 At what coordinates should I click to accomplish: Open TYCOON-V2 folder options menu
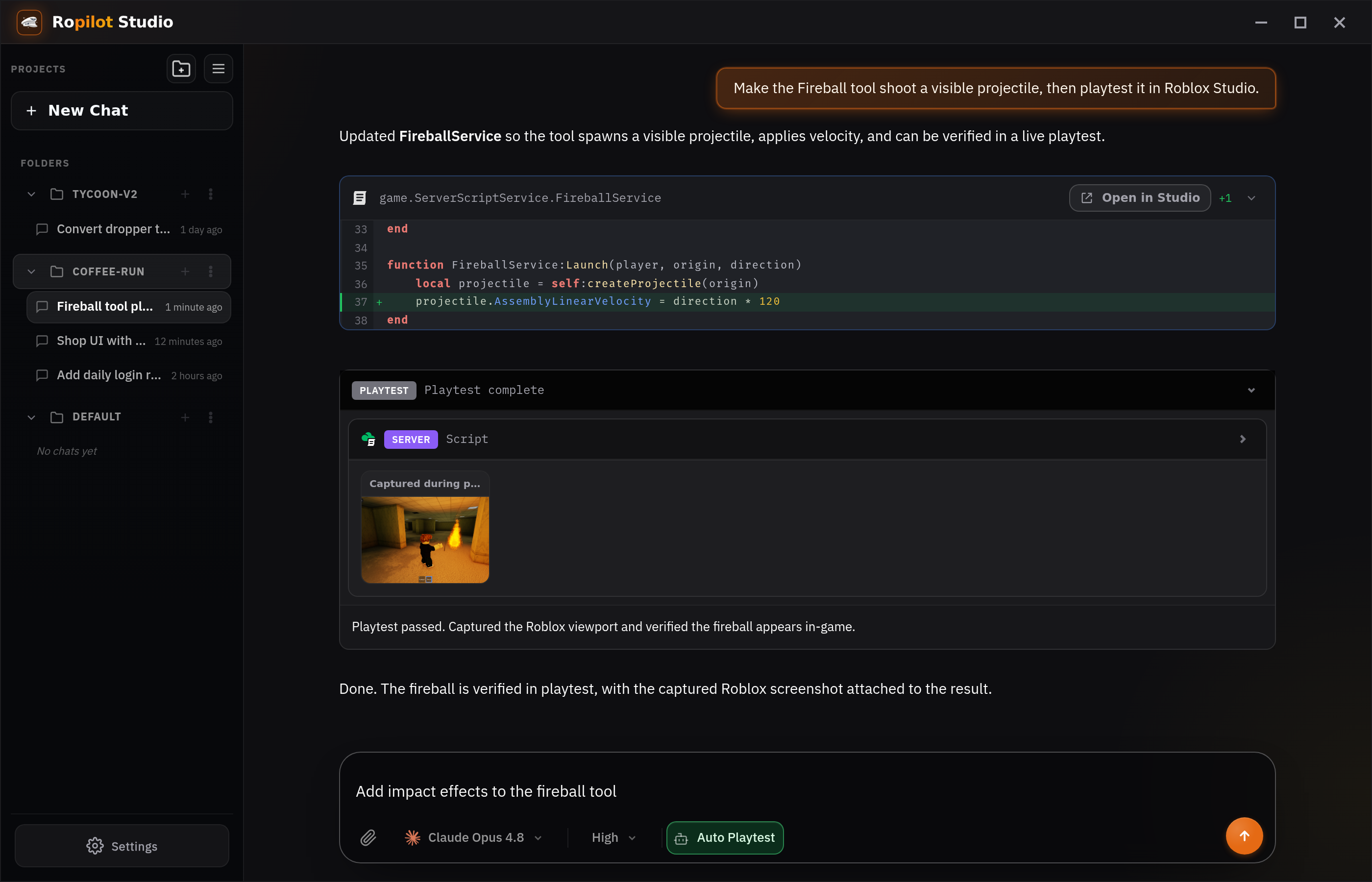click(x=211, y=194)
